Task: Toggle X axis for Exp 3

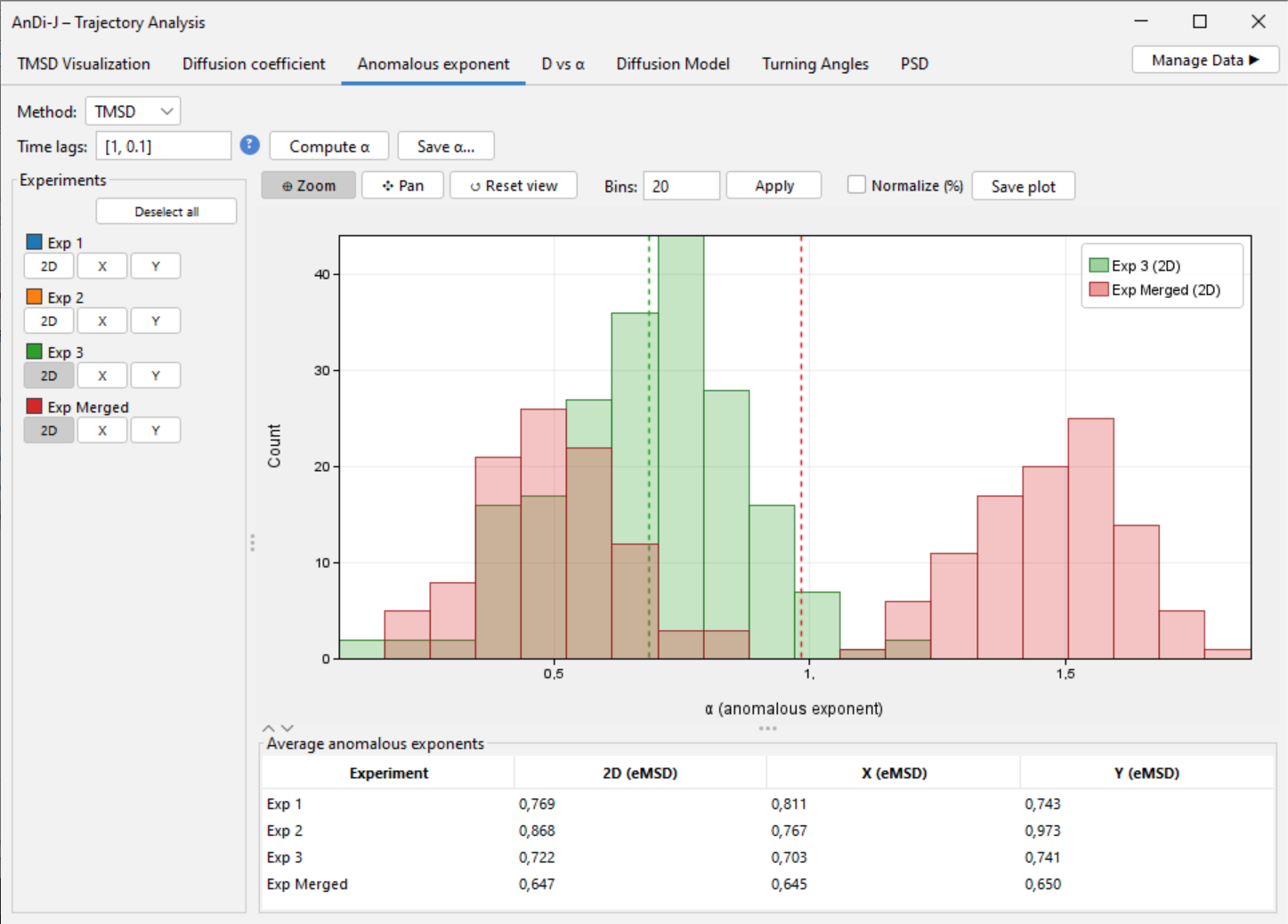Action: 102,376
